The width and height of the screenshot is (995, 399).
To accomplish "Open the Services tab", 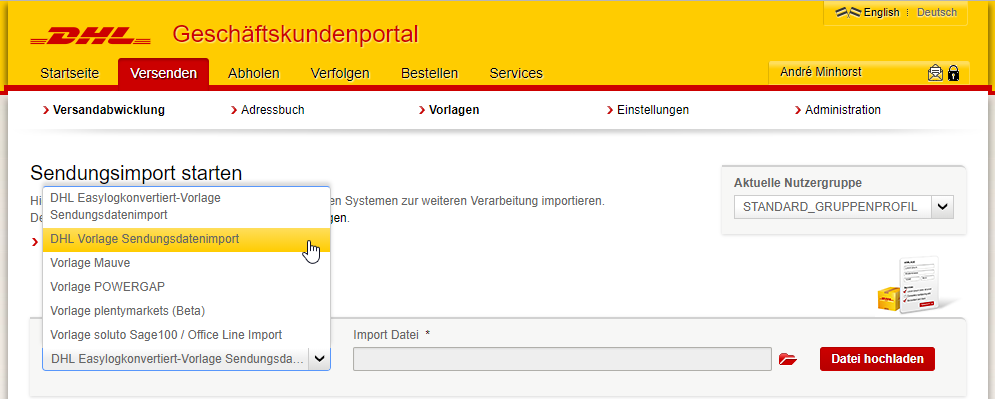I will click(516, 73).
